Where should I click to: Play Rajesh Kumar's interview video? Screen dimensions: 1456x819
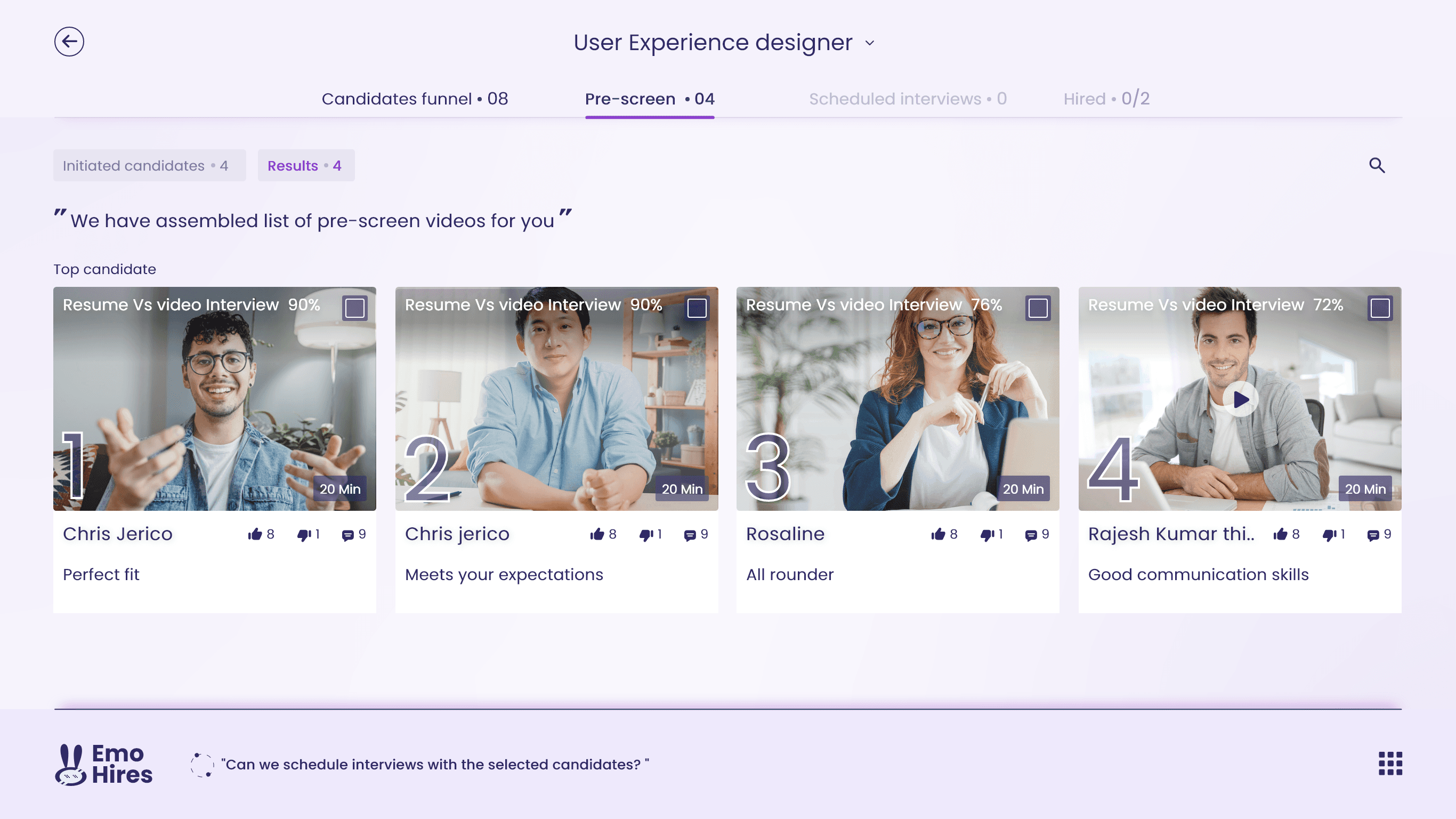[1240, 399]
